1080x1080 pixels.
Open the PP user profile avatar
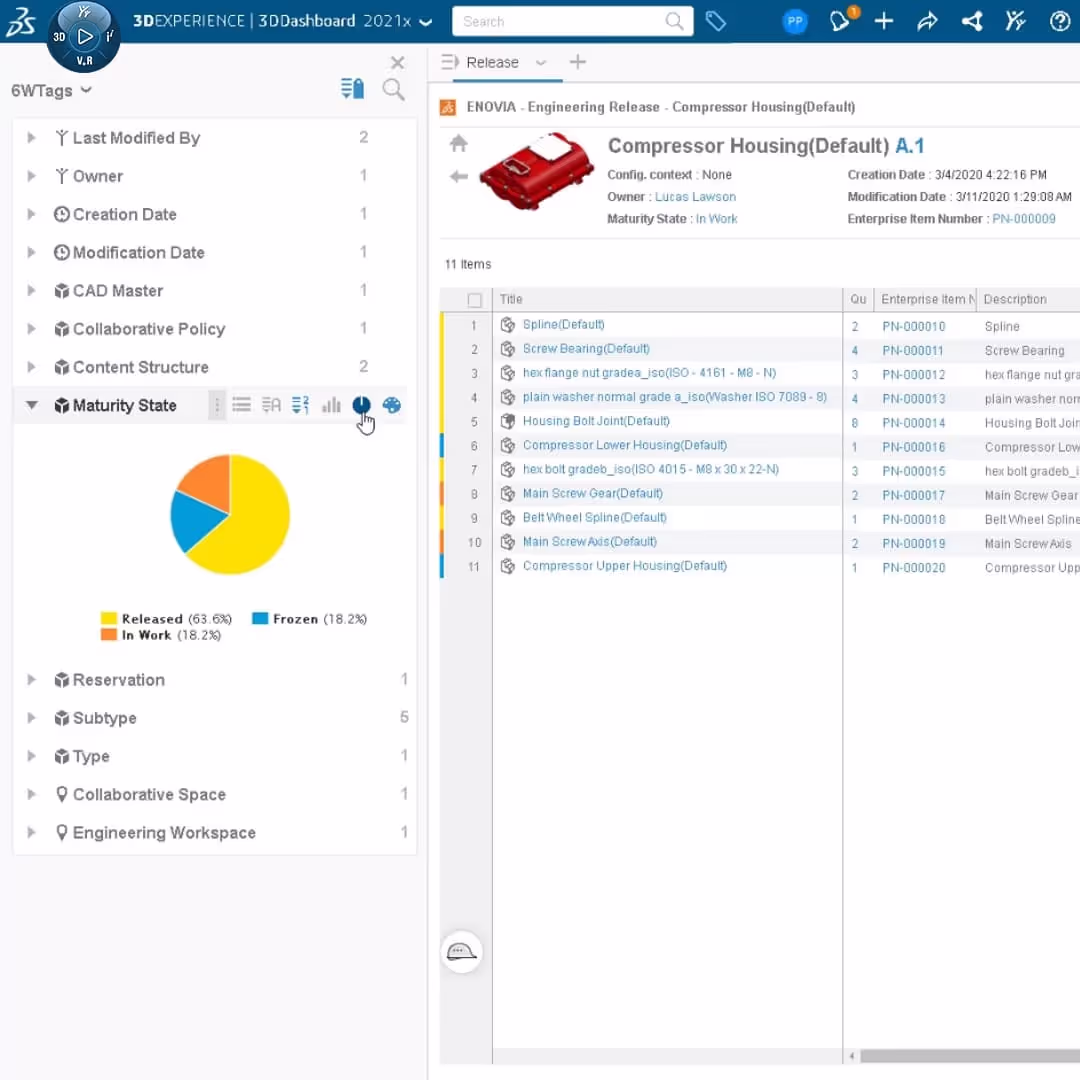click(x=795, y=21)
